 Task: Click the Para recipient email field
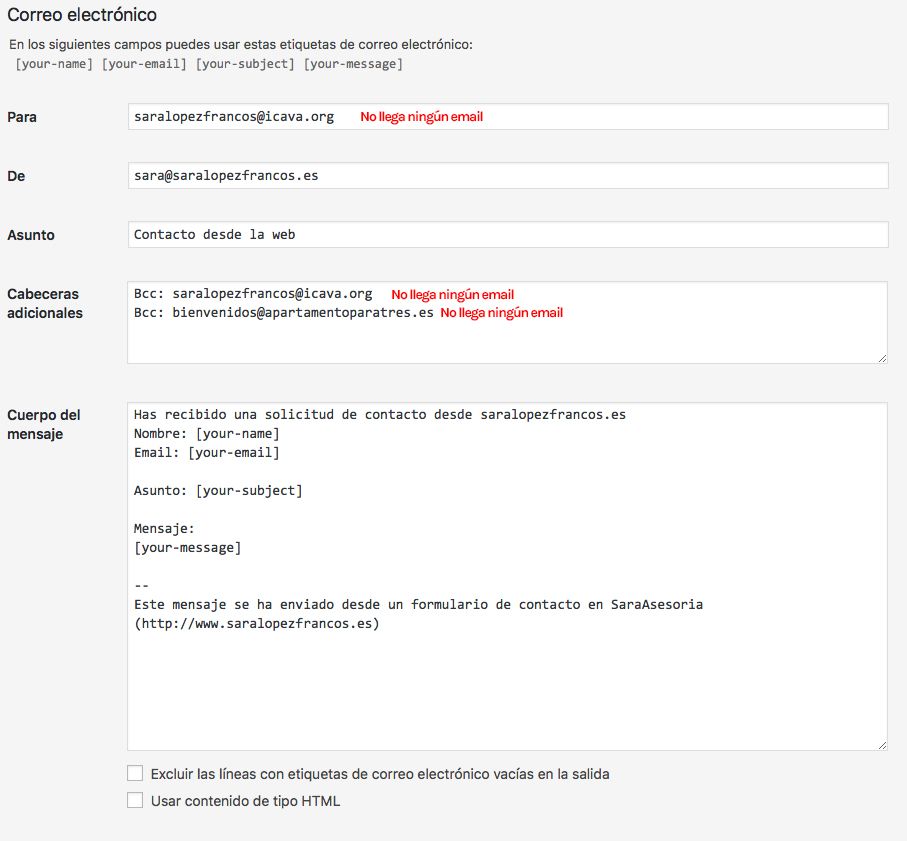(x=508, y=117)
